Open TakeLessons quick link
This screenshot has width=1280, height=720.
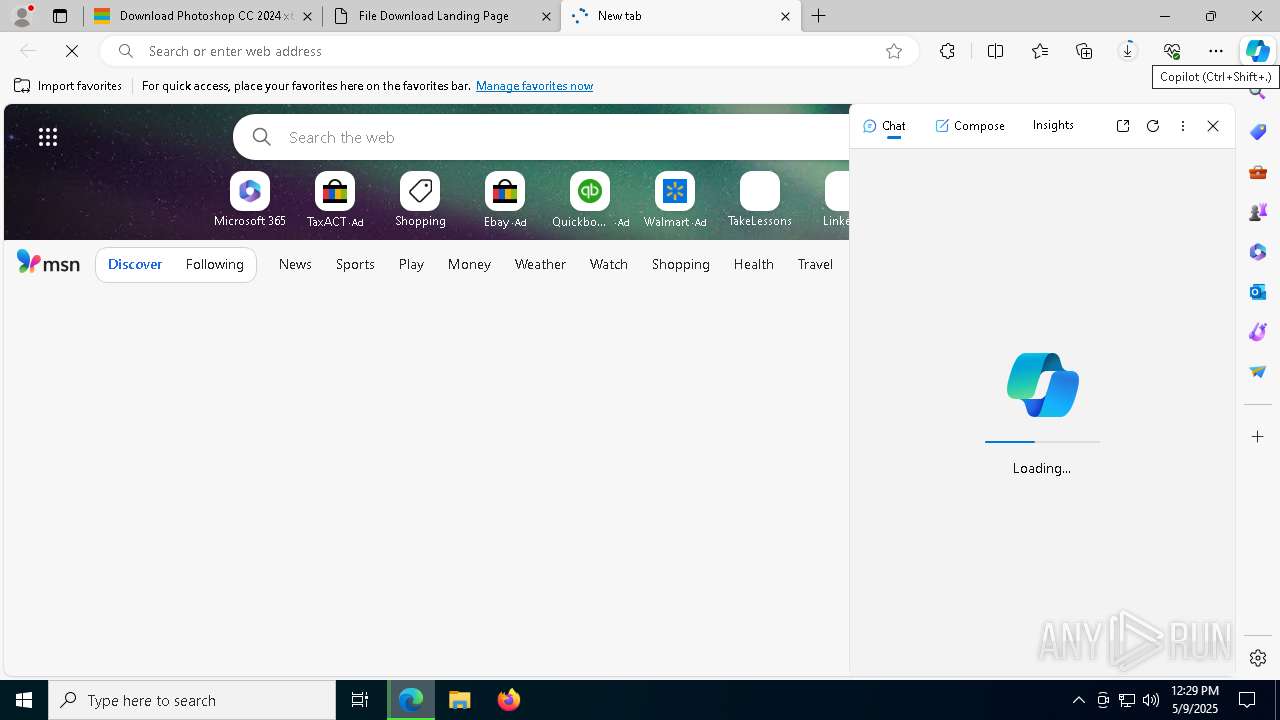pyautogui.click(x=760, y=200)
